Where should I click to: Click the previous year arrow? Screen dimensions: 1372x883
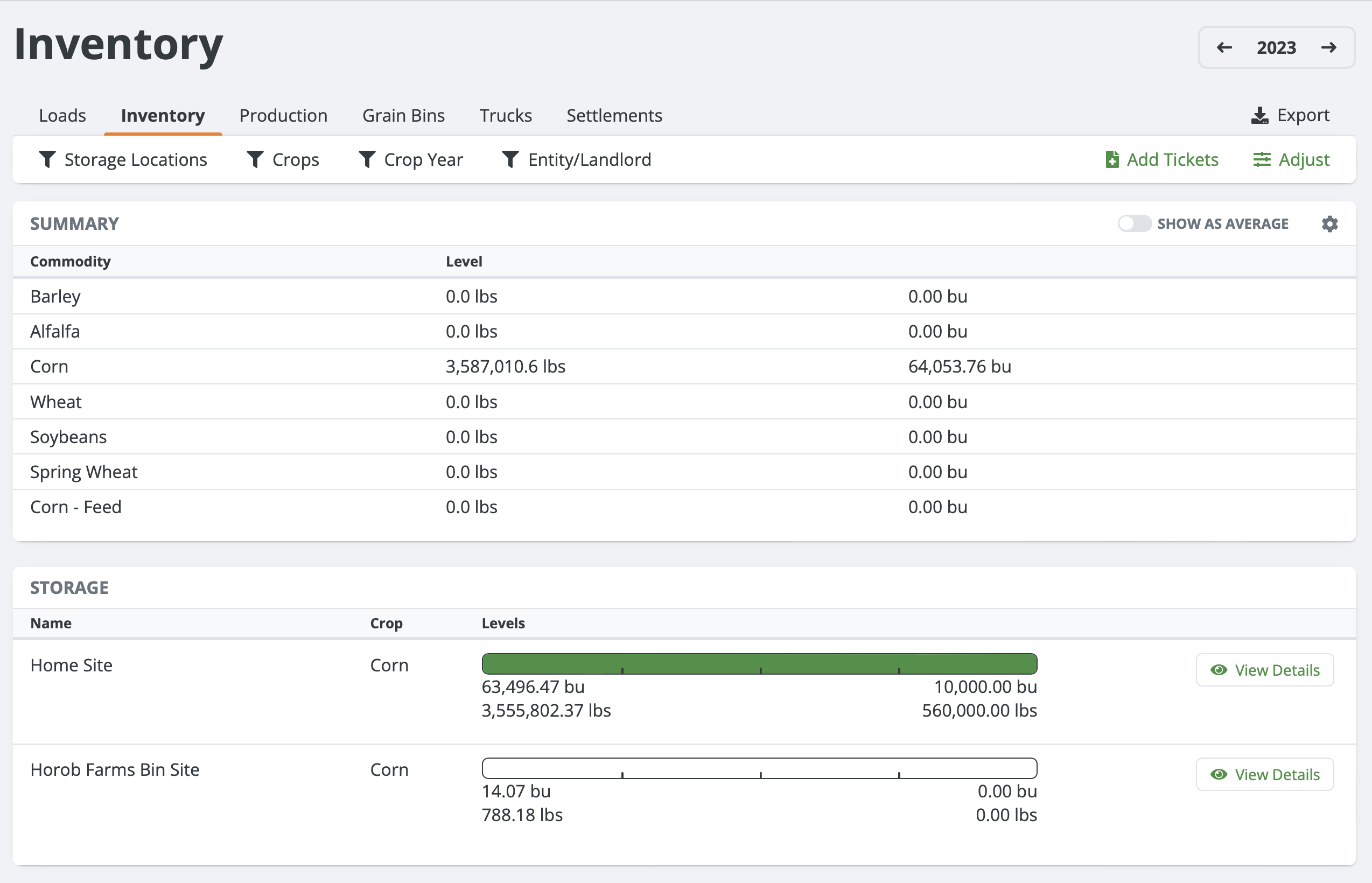[x=1224, y=47]
